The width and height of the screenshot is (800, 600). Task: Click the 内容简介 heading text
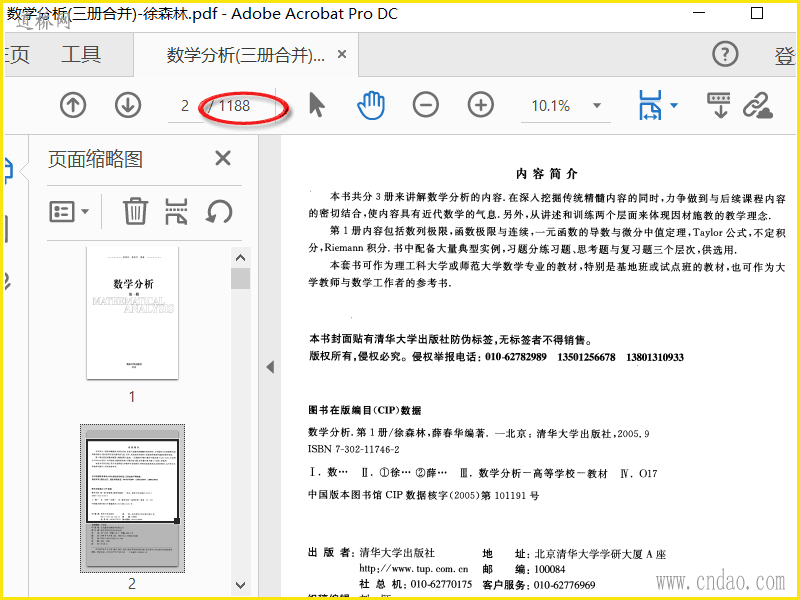point(546,174)
